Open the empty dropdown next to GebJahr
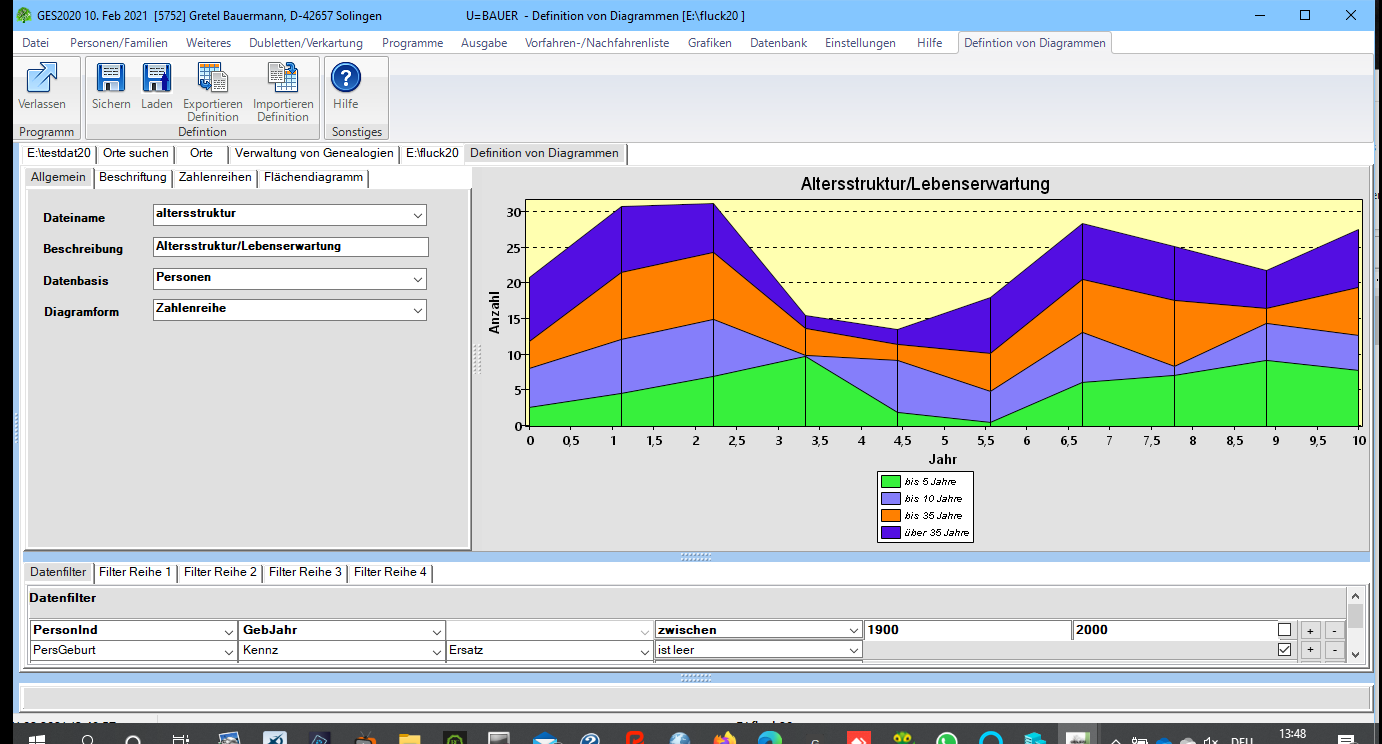Viewport: 1382px width, 744px height. pos(645,631)
